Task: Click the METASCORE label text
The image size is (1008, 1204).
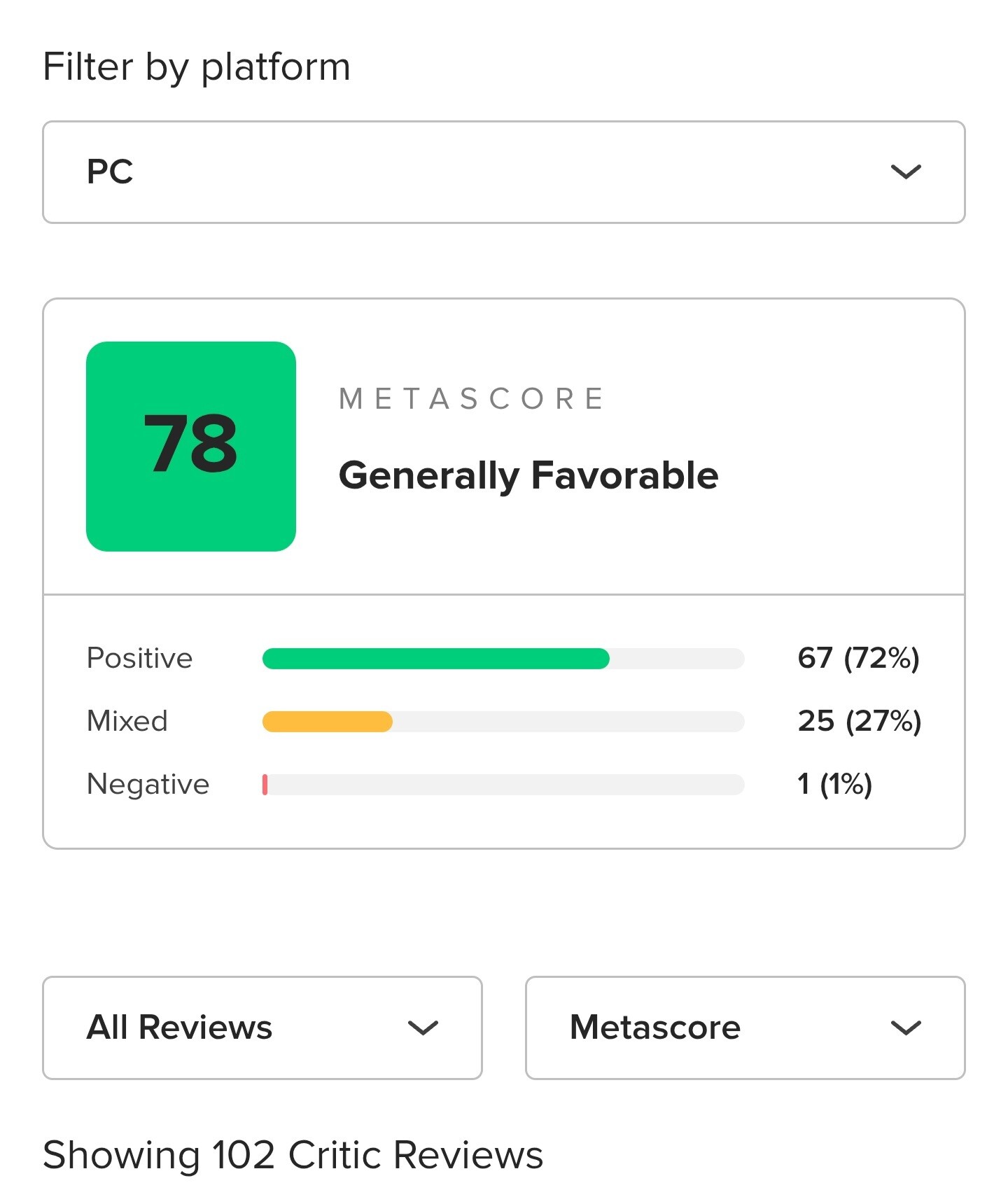Action: (x=470, y=399)
